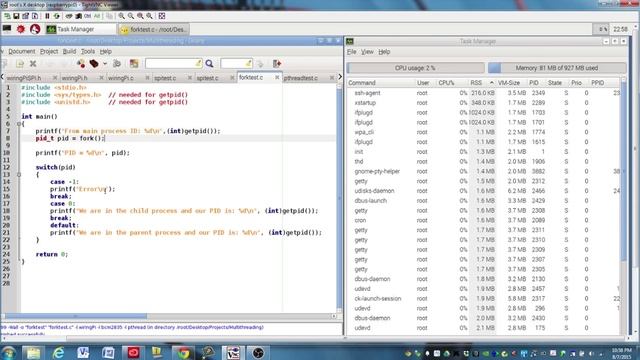Toggle the Alt key button in TightVNC toolbar
Viewport: 640px width, 360px height.
(97, 16)
